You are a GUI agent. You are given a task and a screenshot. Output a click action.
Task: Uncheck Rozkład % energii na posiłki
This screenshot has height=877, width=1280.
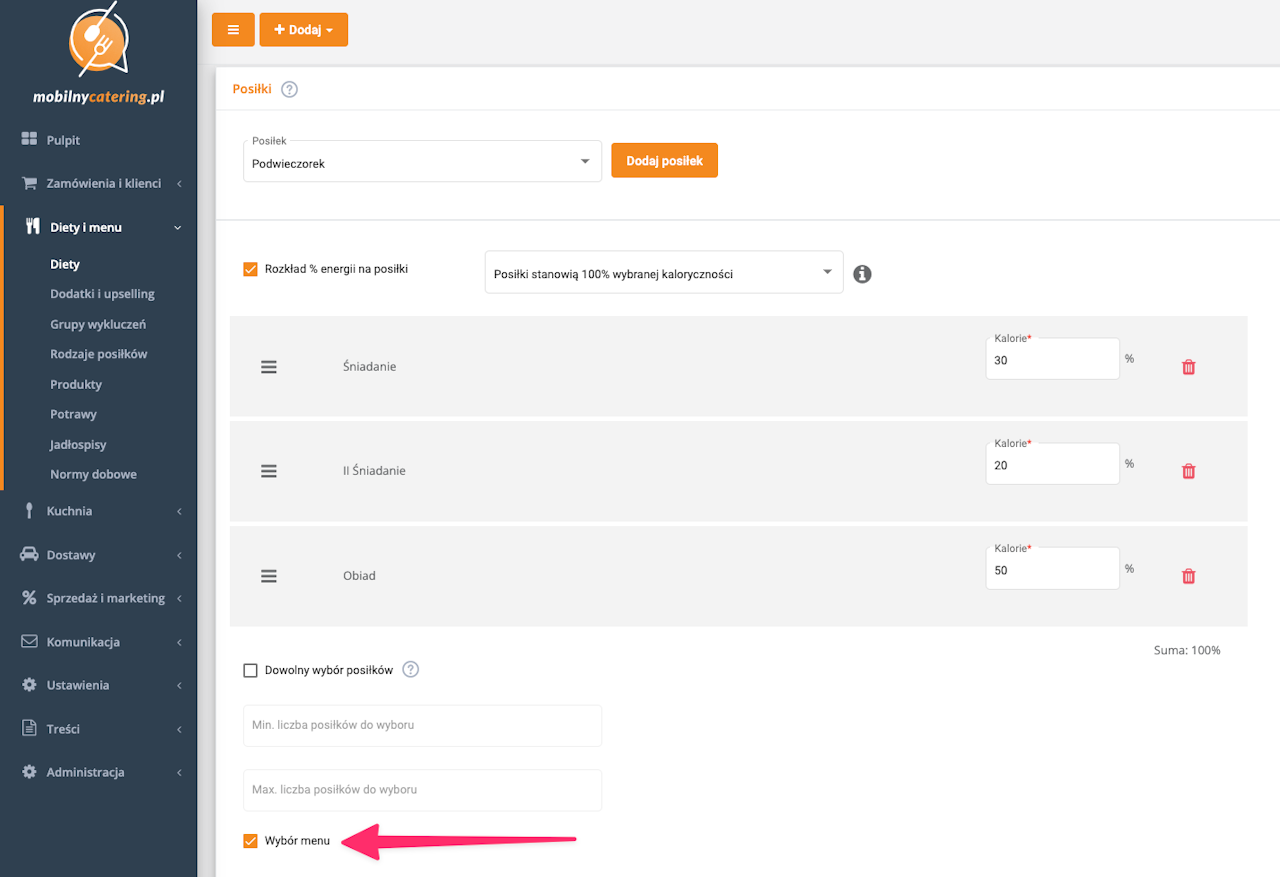tap(251, 269)
